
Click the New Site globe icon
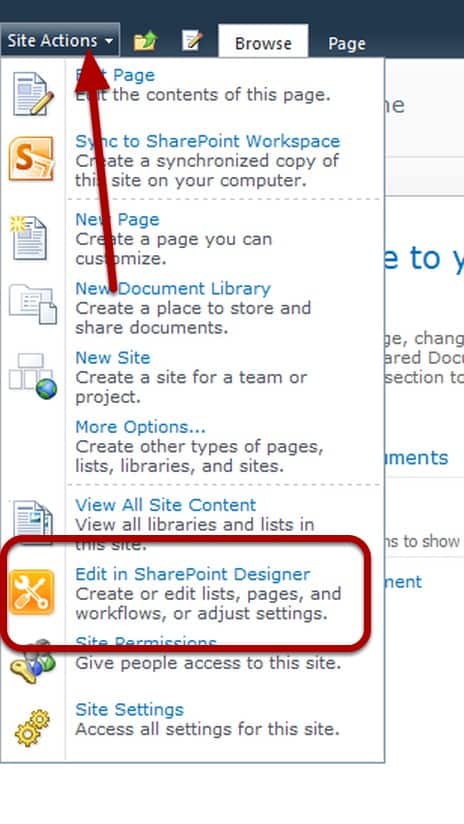[33, 376]
